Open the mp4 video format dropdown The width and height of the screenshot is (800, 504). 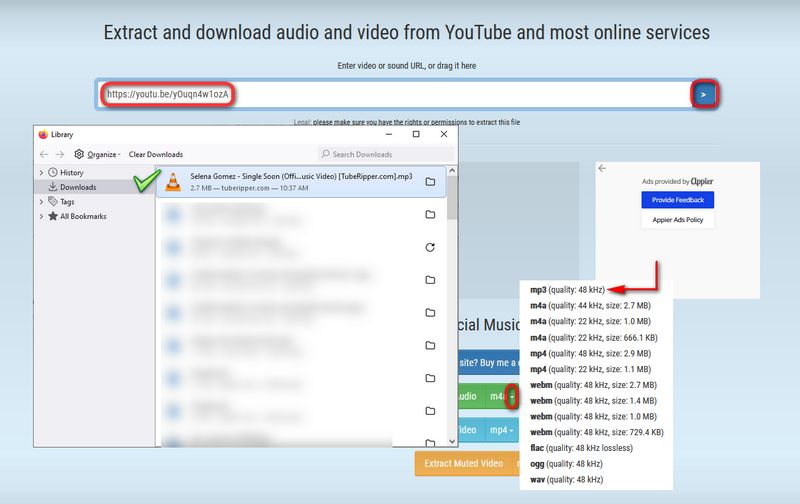click(x=502, y=430)
